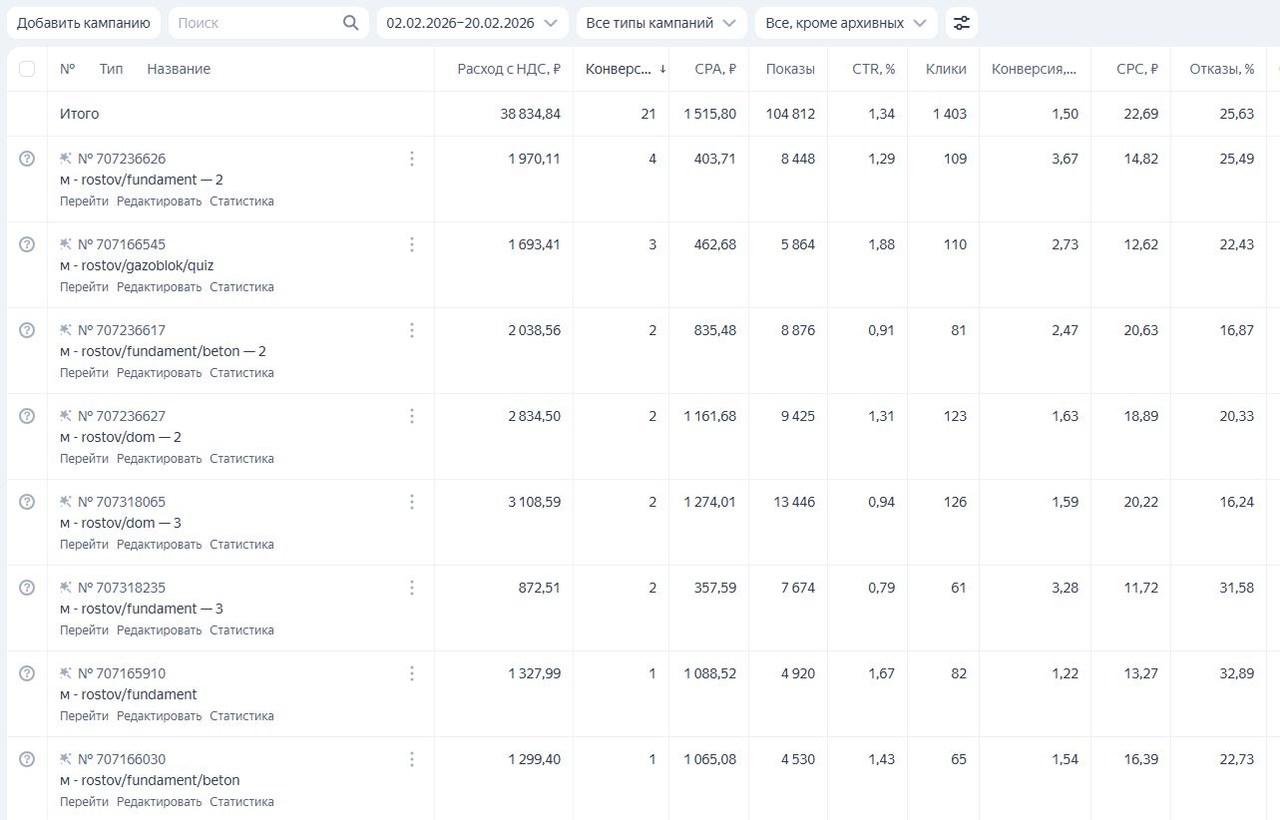Click the 'Добавить кампанию' button

(x=83, y=23)
